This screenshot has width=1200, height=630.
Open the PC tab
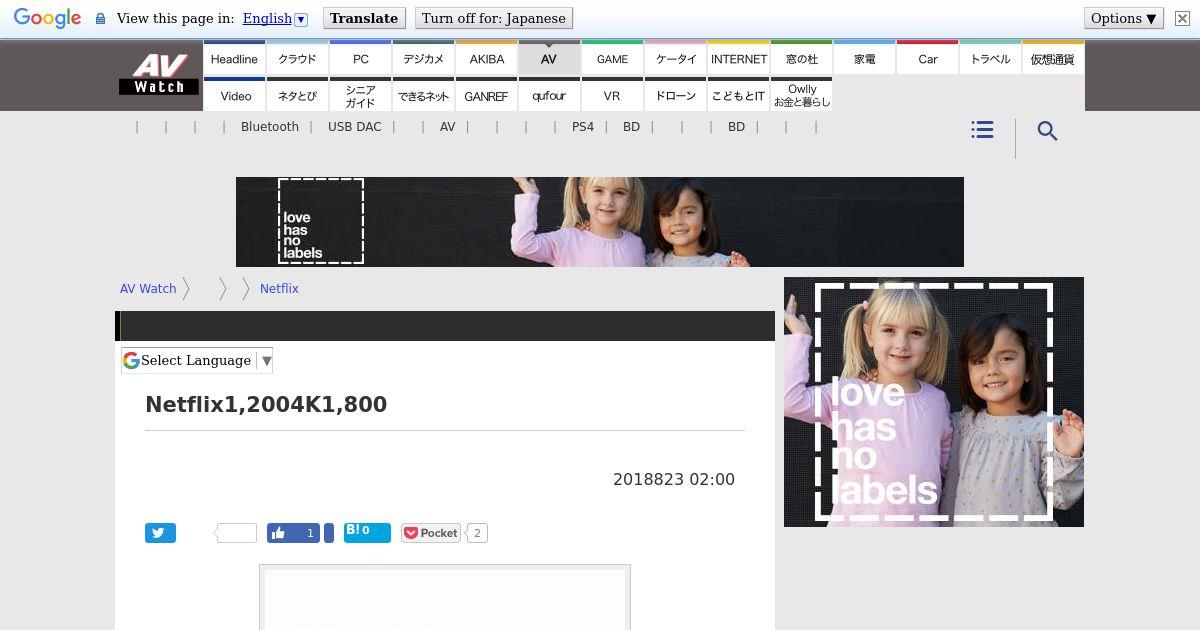pyautogui.click(x=360, y=58)
